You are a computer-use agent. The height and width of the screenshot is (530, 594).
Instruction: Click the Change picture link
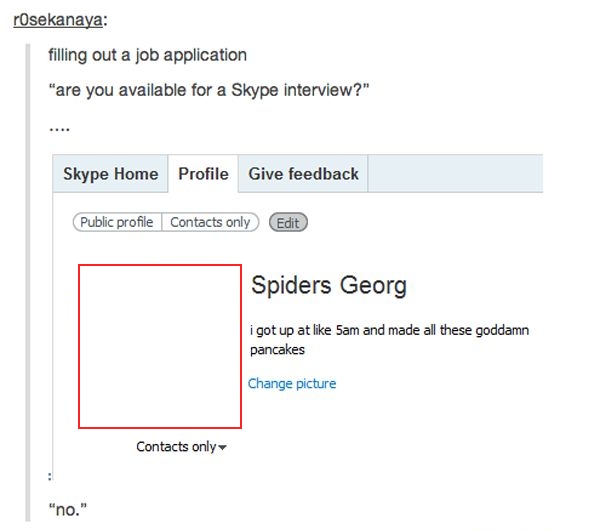[292, 383]
